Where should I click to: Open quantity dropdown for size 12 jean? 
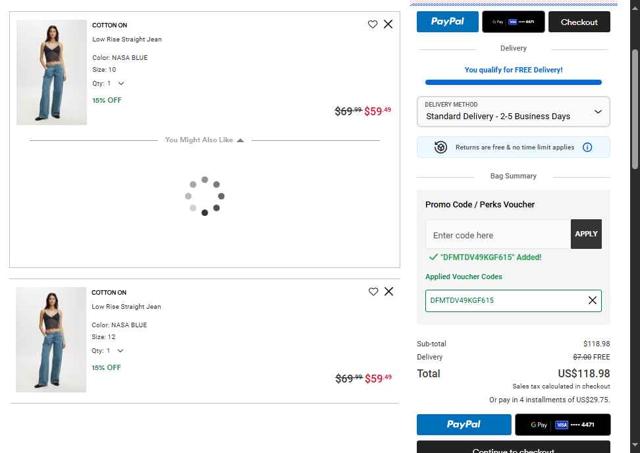pyautogui.click(x=120, y=351)
